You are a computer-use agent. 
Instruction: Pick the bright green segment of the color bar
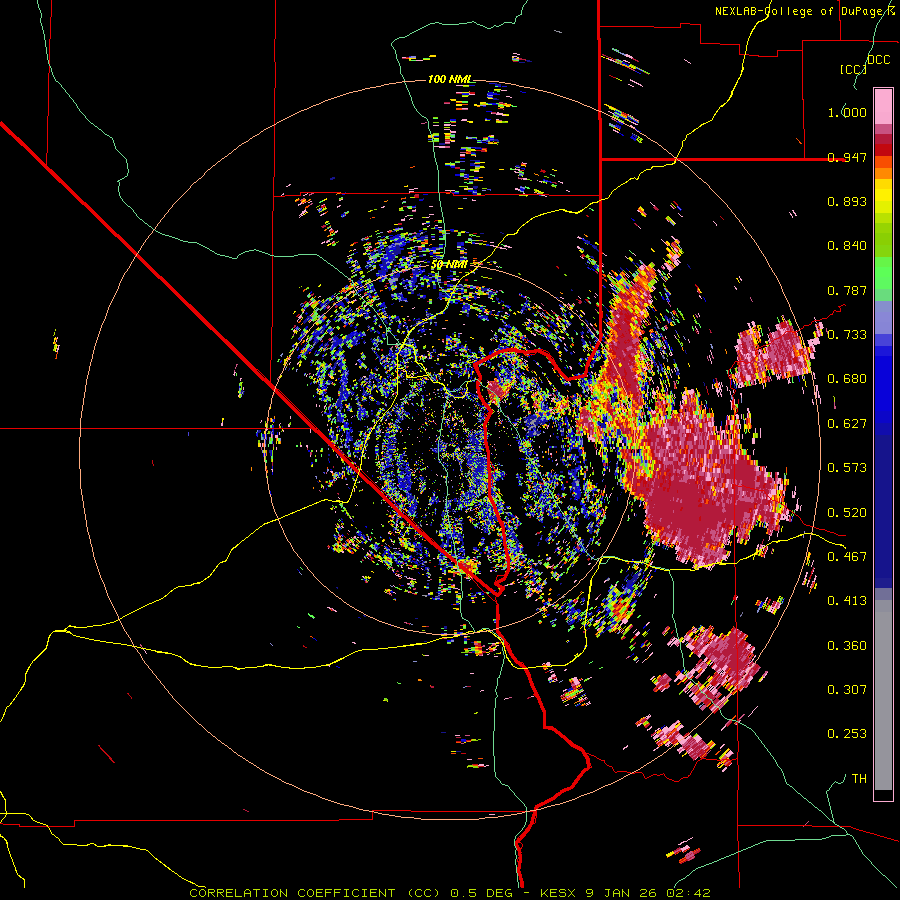(x=883, y=273)
